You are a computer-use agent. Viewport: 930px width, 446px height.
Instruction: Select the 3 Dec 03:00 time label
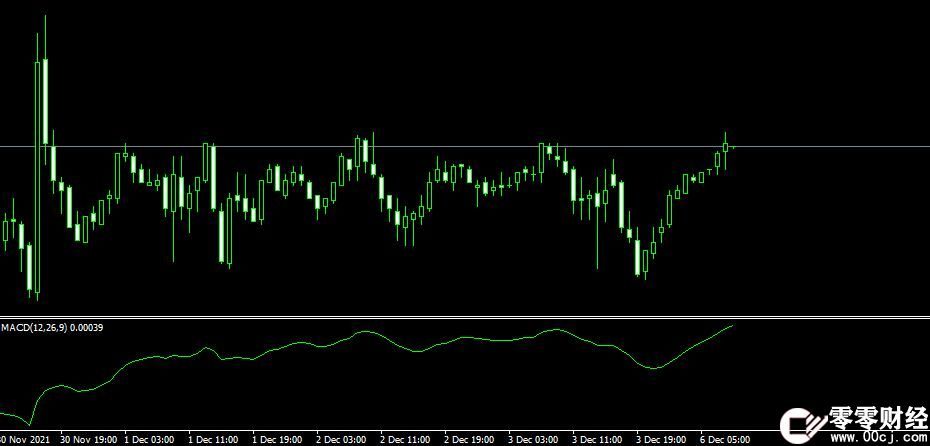(534, 439)
